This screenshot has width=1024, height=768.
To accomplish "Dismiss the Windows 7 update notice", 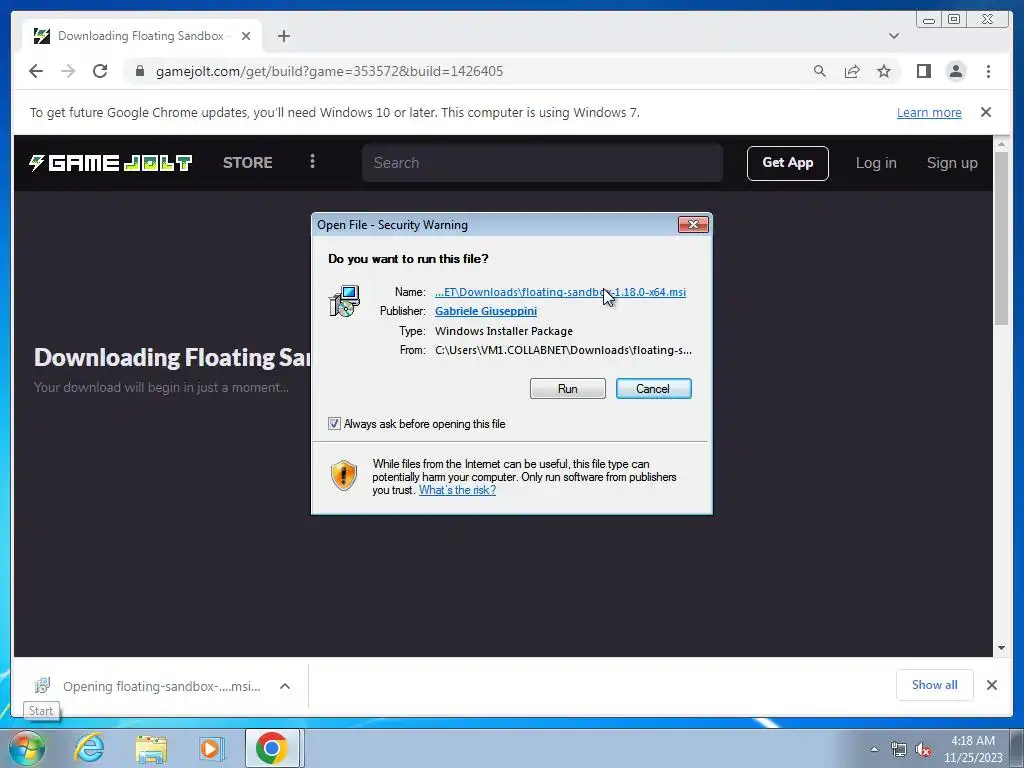I will (x=985, y=112).
